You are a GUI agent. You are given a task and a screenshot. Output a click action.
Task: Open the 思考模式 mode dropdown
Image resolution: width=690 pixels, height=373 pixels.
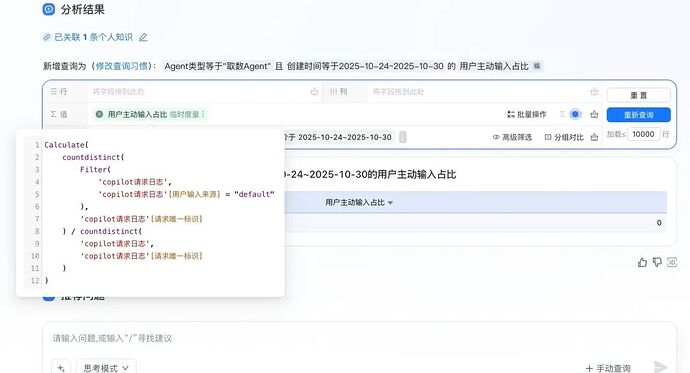coord(106,368)
